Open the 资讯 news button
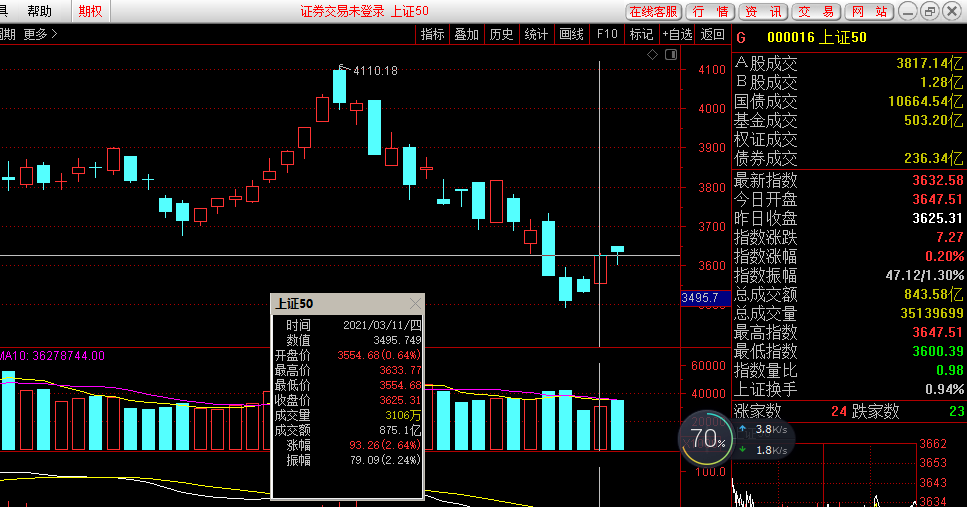 (763, 12)
